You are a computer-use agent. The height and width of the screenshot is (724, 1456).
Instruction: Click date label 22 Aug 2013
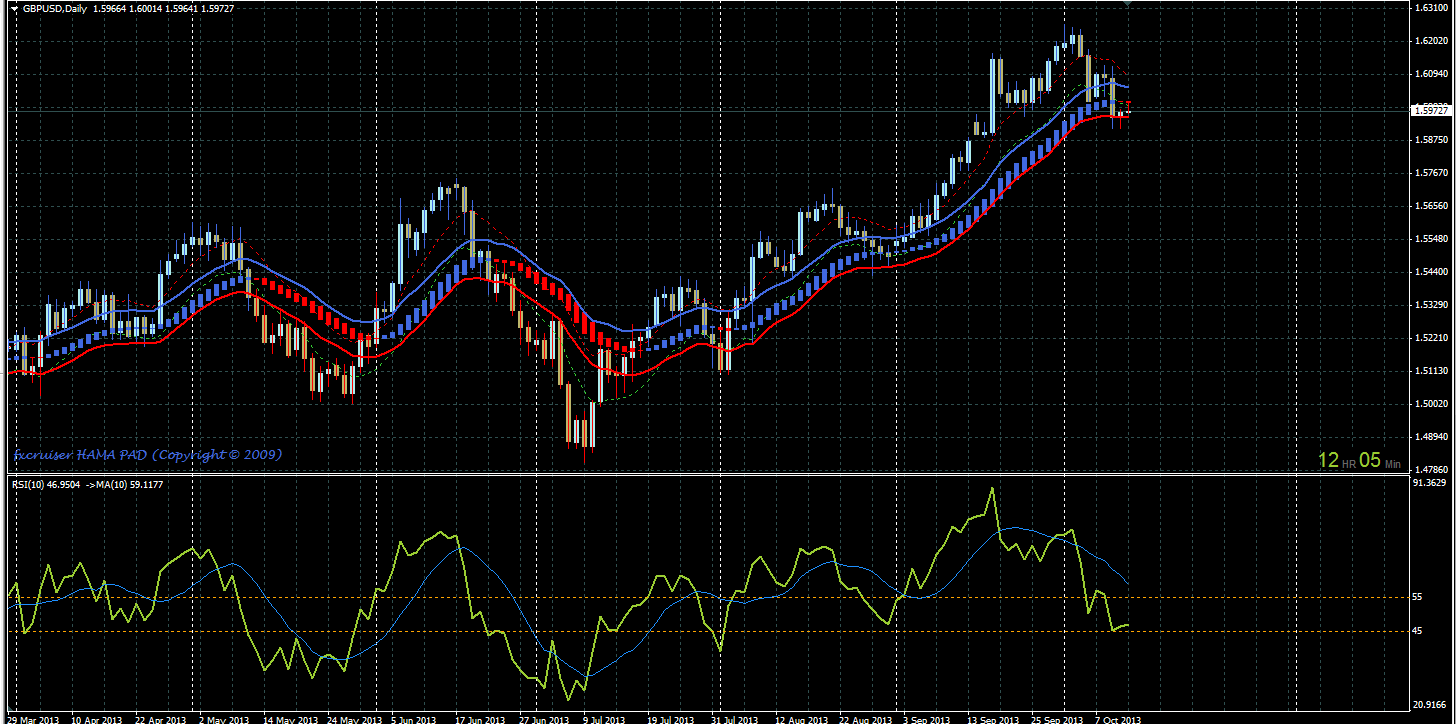(x=866, y=719)
